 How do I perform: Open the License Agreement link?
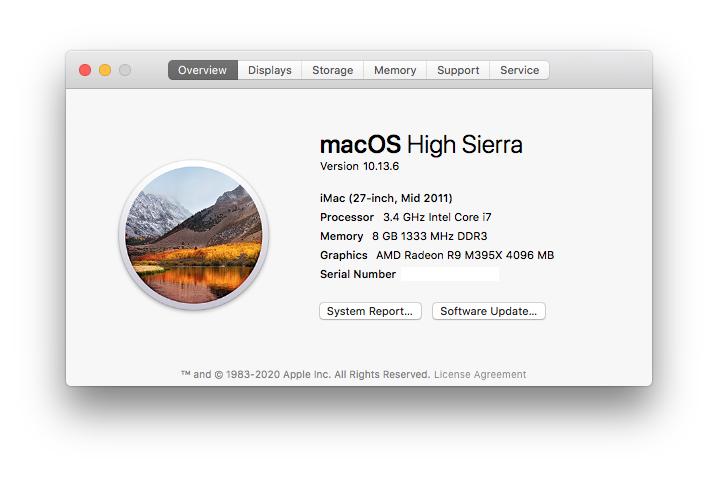pyautogui.click(x=480, y=375)
